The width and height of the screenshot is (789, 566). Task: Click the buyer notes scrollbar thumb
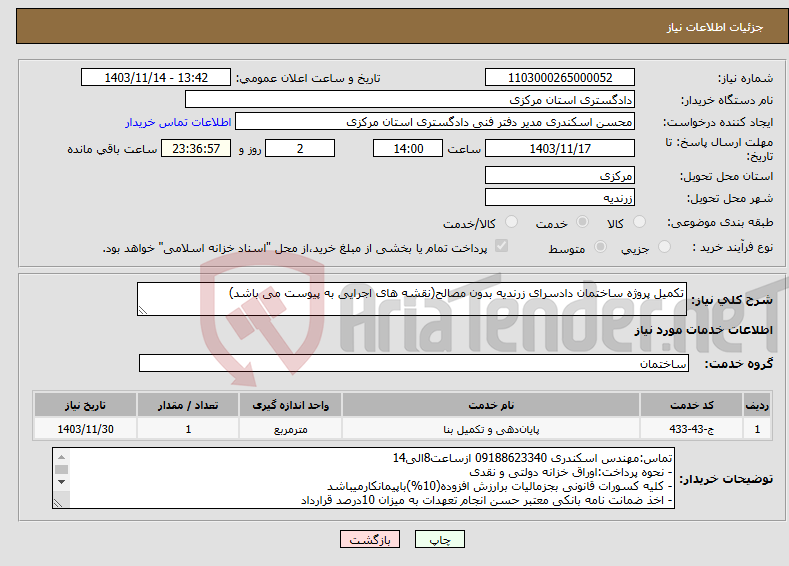click(61, 469)
